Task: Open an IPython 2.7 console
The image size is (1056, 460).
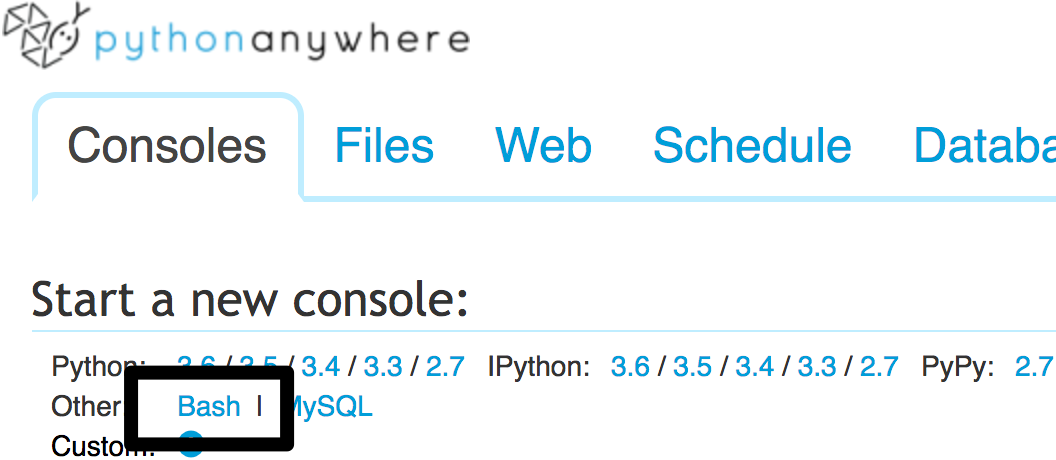Action: click(x=879, y=366)
